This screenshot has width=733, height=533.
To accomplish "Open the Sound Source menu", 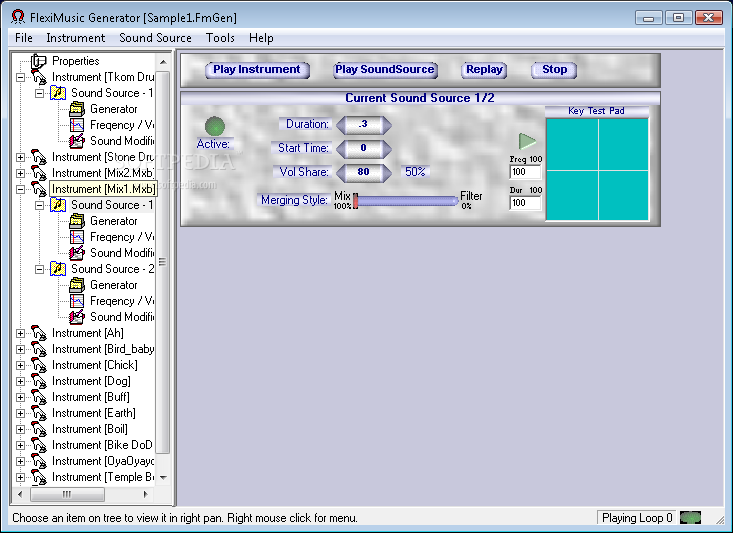I will [x=155, y=38].
